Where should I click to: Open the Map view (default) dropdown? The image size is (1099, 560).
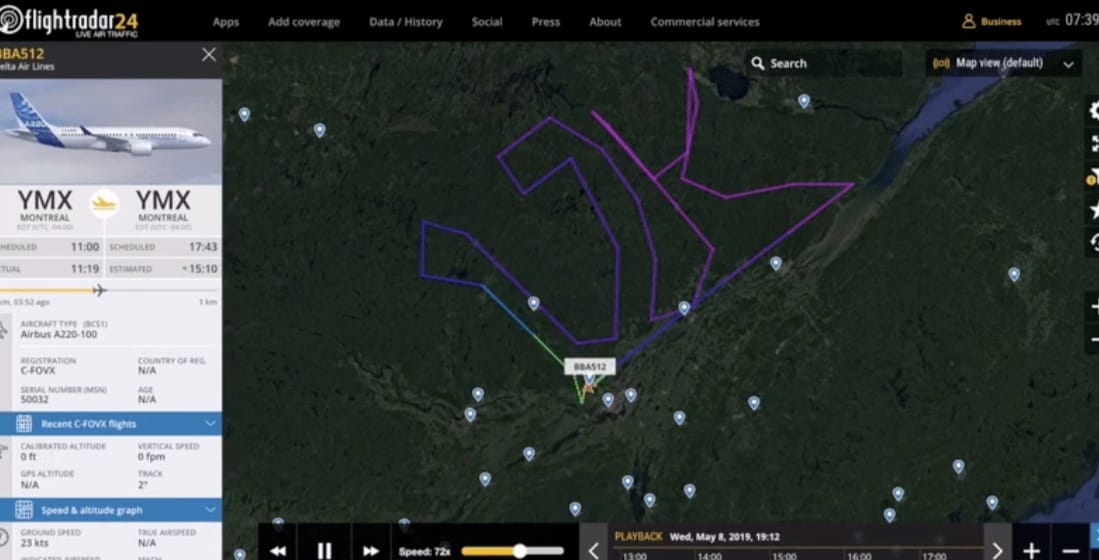(1003, 64)
